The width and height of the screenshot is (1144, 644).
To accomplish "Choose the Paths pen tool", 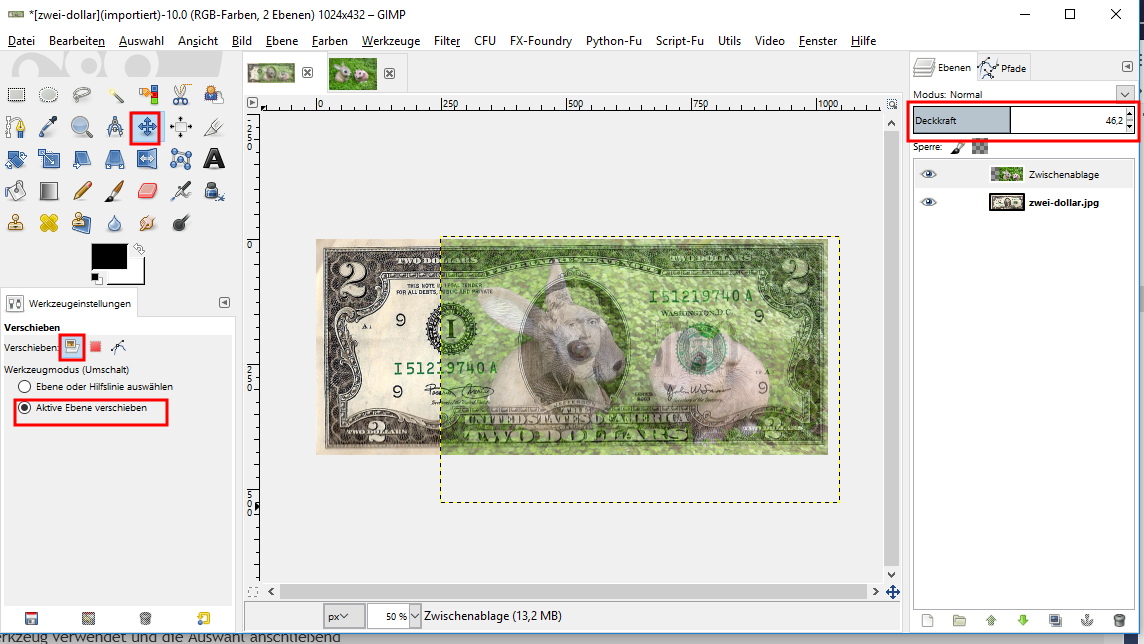I will [16, 128].
